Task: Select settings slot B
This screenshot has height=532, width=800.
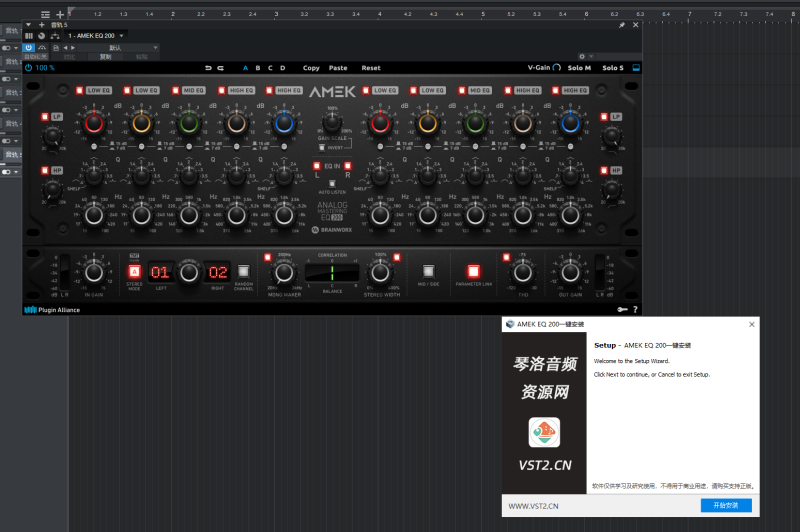Action: (258, 68)
